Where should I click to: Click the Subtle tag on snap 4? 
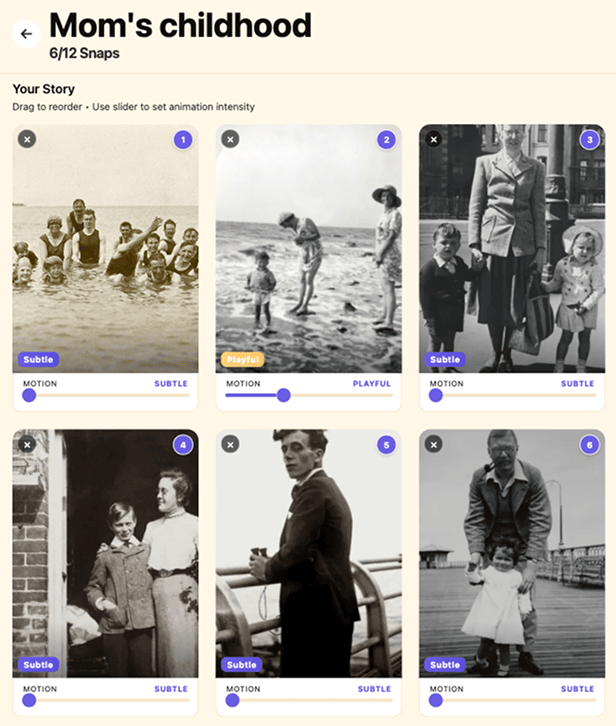38,664
